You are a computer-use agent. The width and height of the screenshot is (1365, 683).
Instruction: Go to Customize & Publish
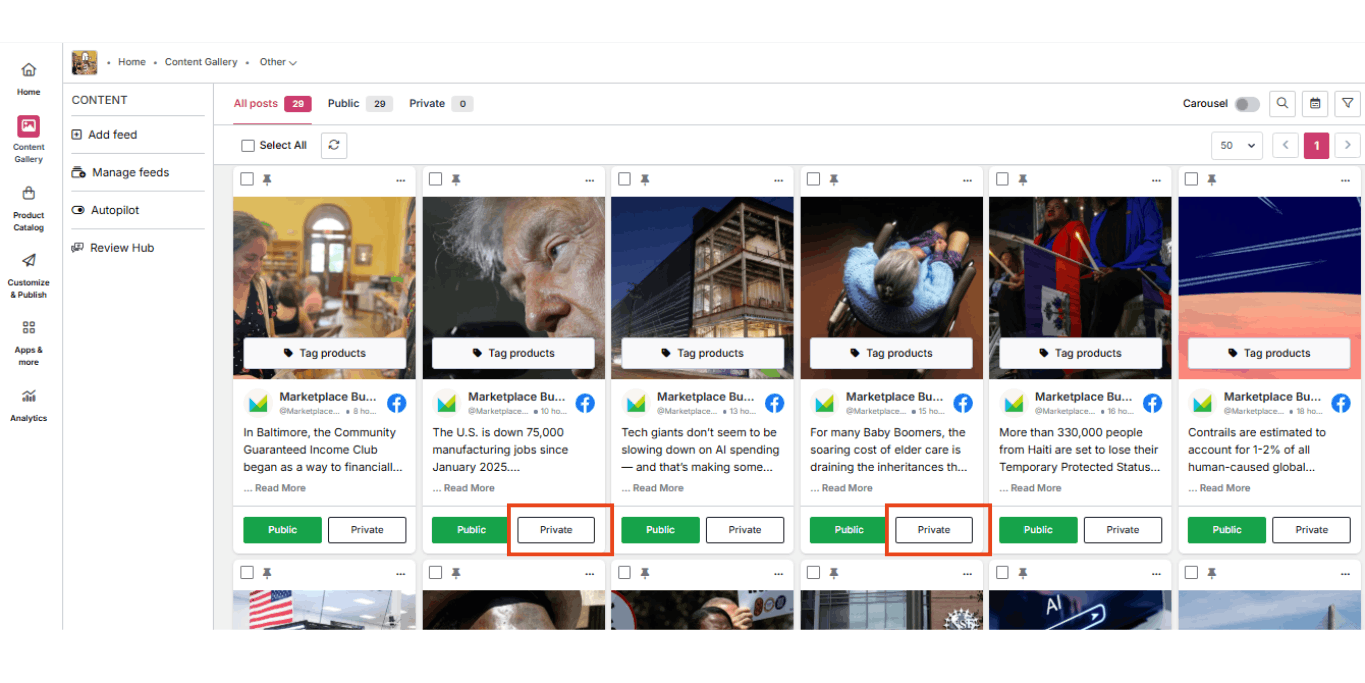[x=28, y=275]
